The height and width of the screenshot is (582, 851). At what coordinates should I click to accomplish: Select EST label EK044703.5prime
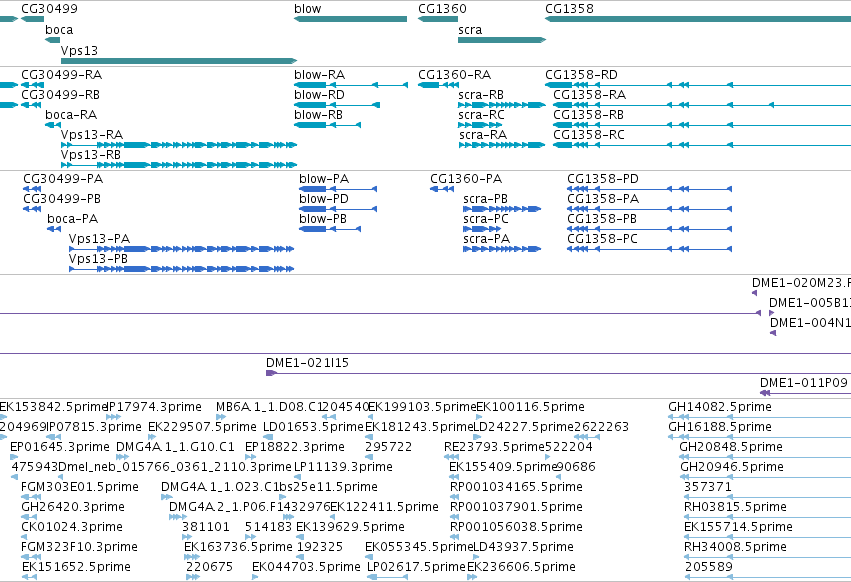tap(306, 567)
